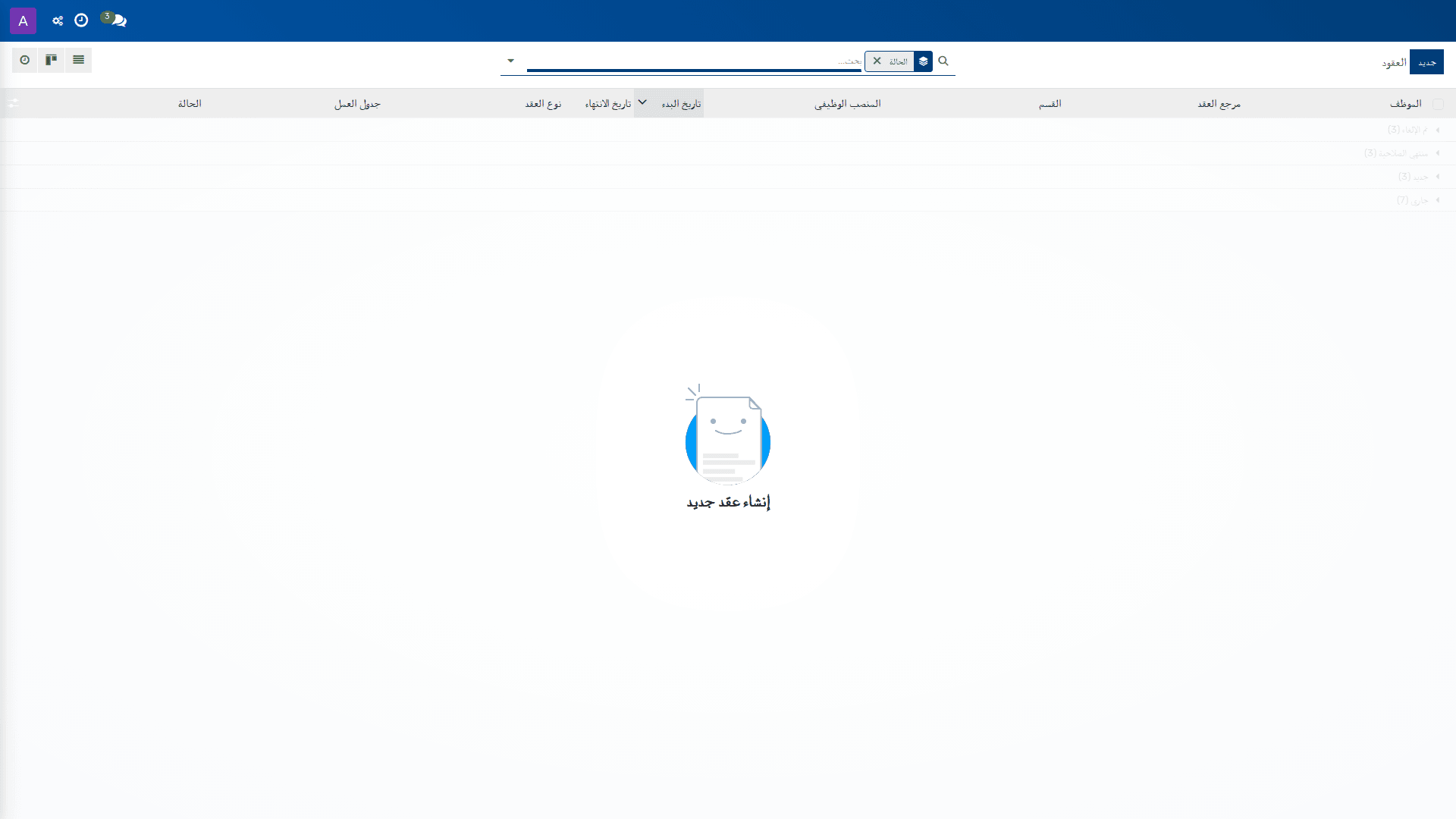Open the search options dropdown arrow
Screen dimensions: 1456x819
(510, 61)
